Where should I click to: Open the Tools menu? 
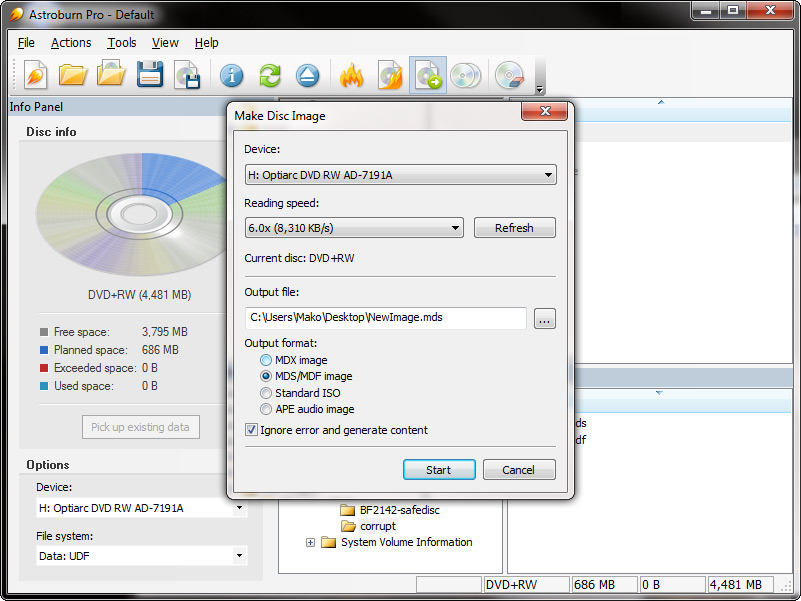122,43
